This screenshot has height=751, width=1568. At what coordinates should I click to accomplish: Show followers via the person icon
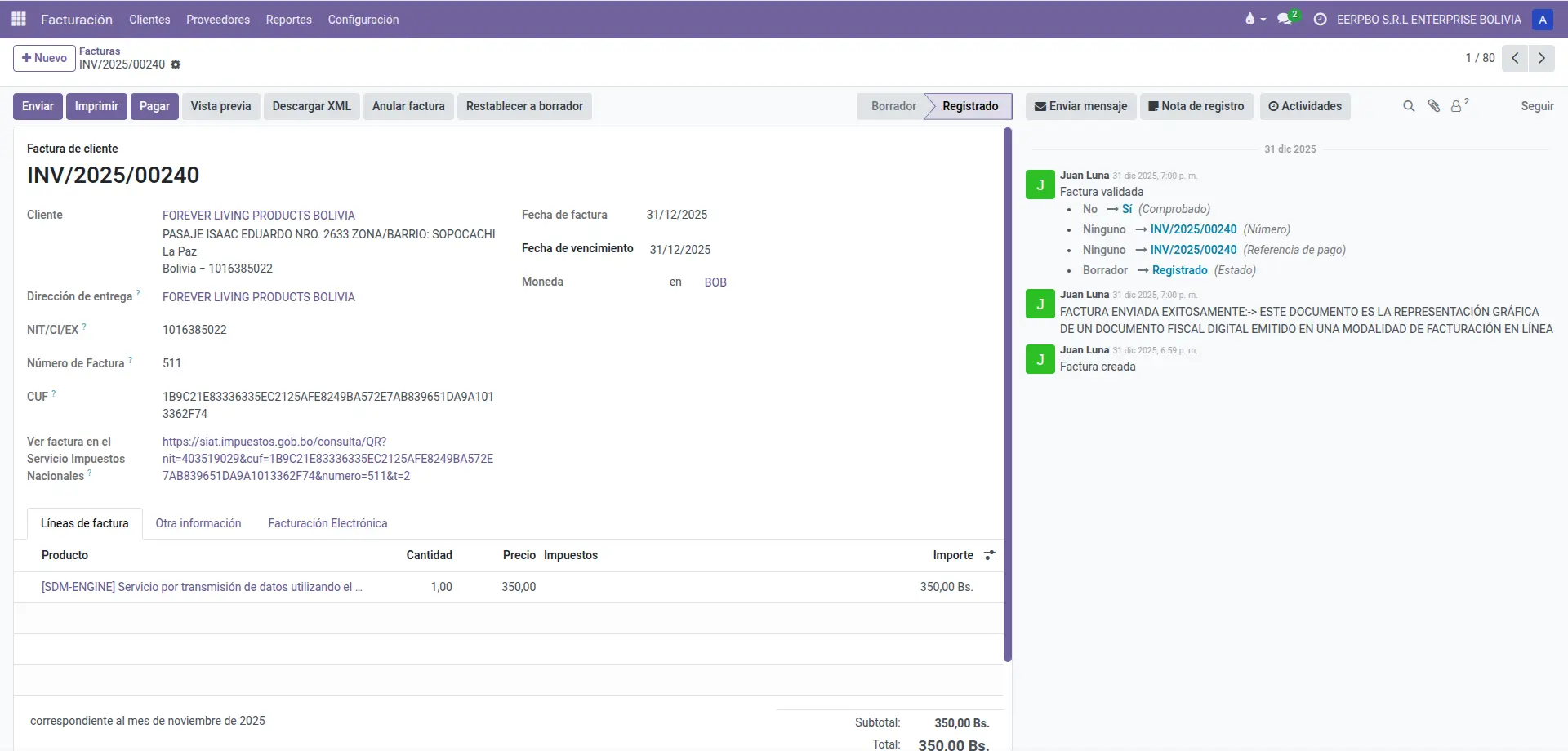[x=1456, y=106]
